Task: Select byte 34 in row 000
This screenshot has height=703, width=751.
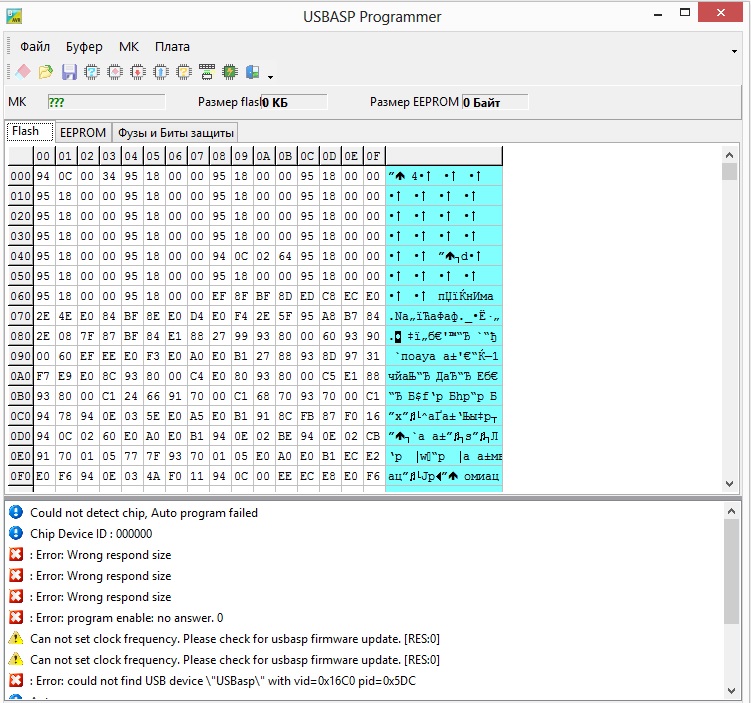Action: click(x=109, y=176)
